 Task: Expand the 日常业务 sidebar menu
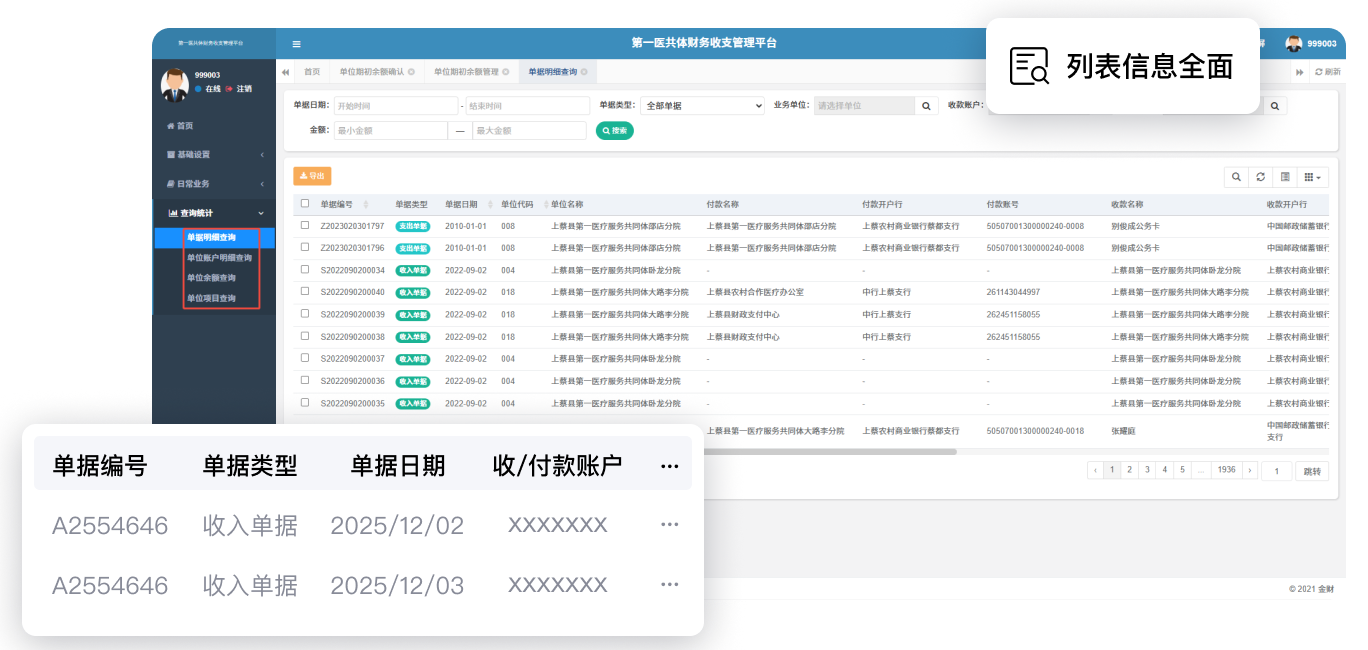pos(214,184)
